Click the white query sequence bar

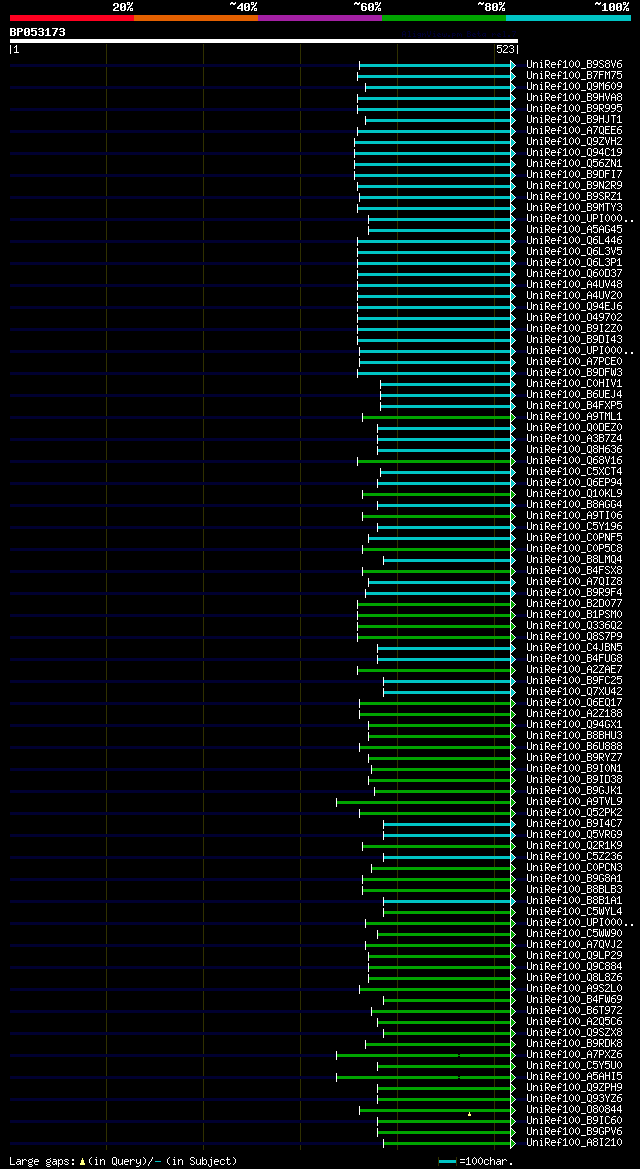click(x=263, y=40)
